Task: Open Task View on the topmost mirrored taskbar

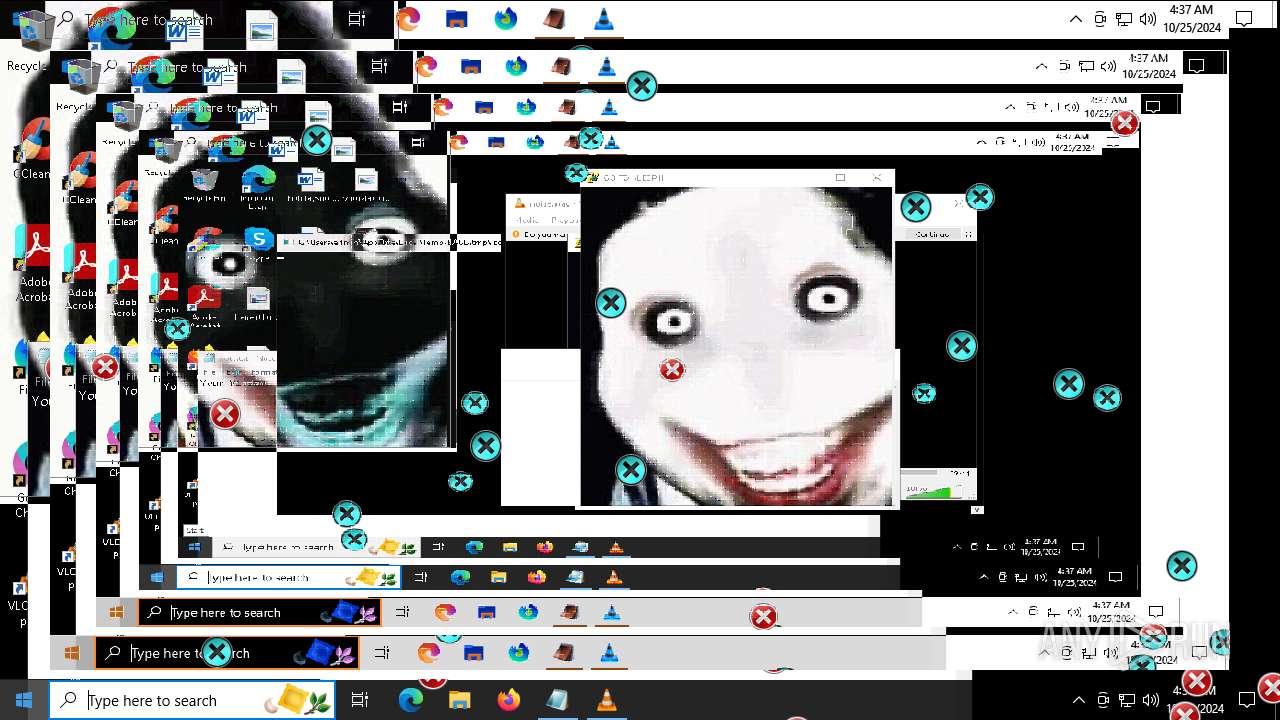Action: coord(357,19)
